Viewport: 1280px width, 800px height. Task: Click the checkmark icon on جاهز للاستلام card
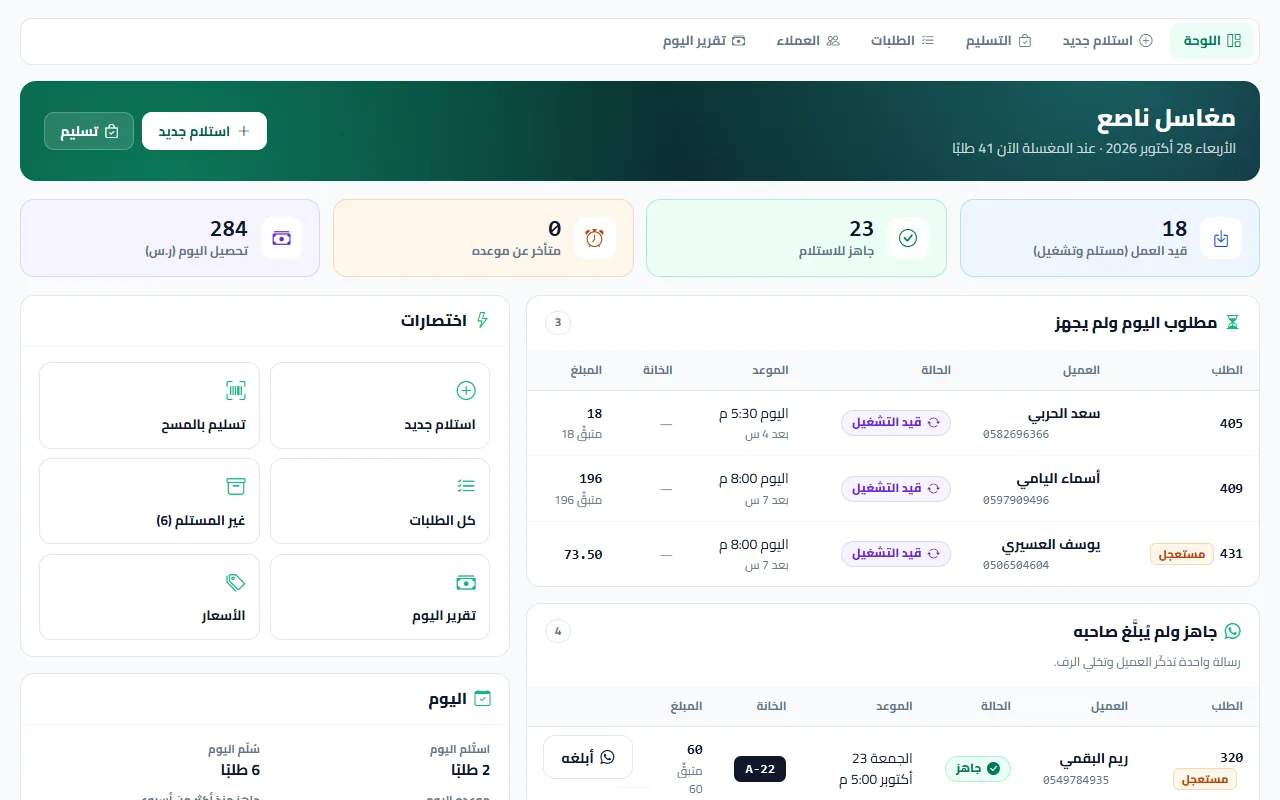click(x=908, y=238)
